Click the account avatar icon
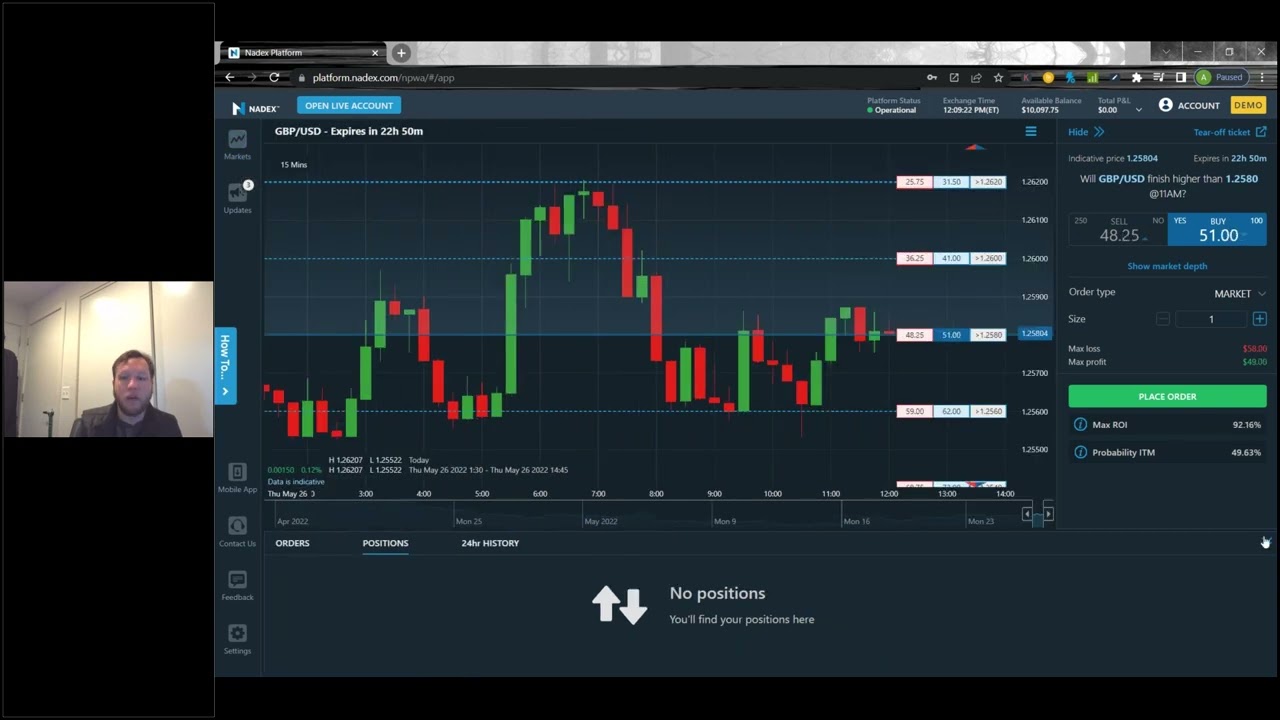 (1165, 105)
